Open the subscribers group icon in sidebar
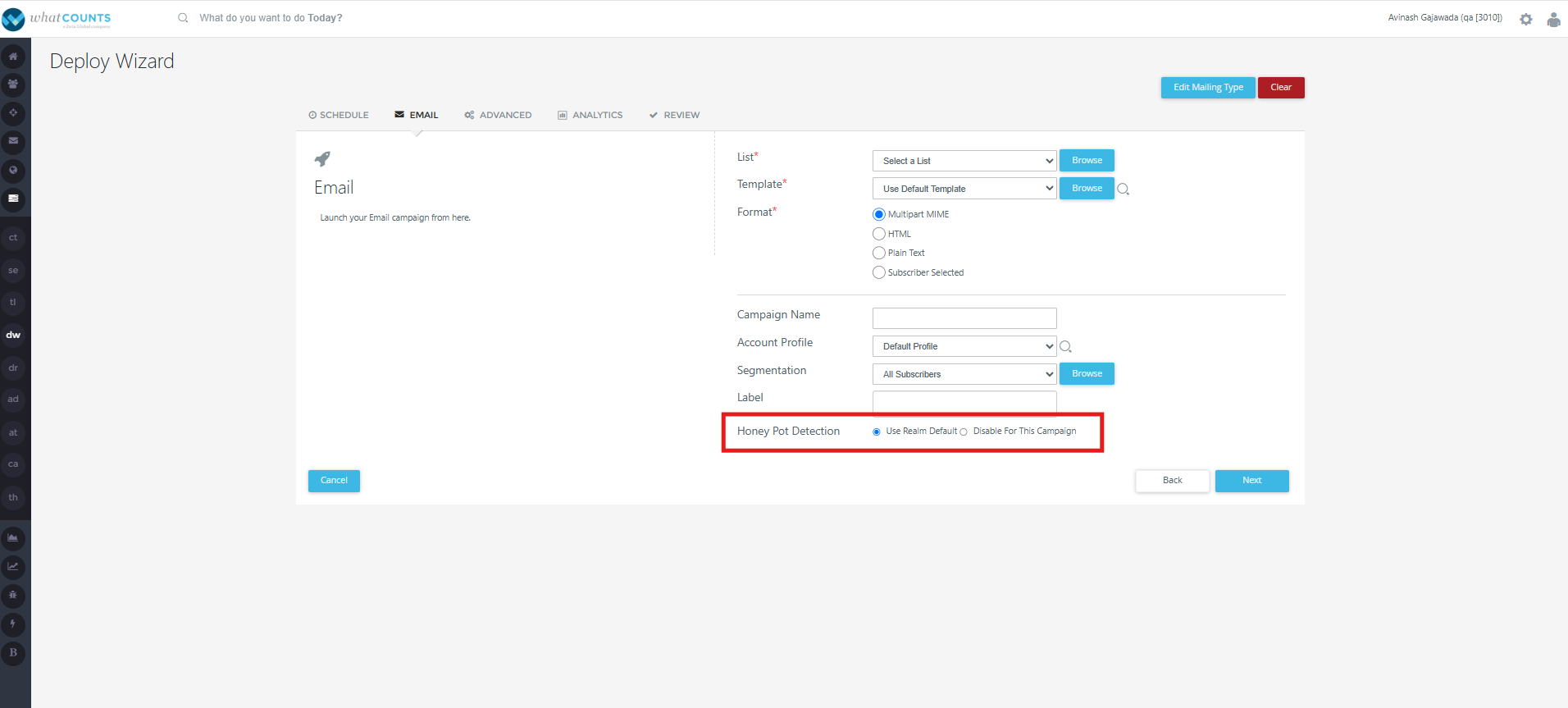This screenshot has height=708, width=1568. pyautogui.click(x=13, y=85)
